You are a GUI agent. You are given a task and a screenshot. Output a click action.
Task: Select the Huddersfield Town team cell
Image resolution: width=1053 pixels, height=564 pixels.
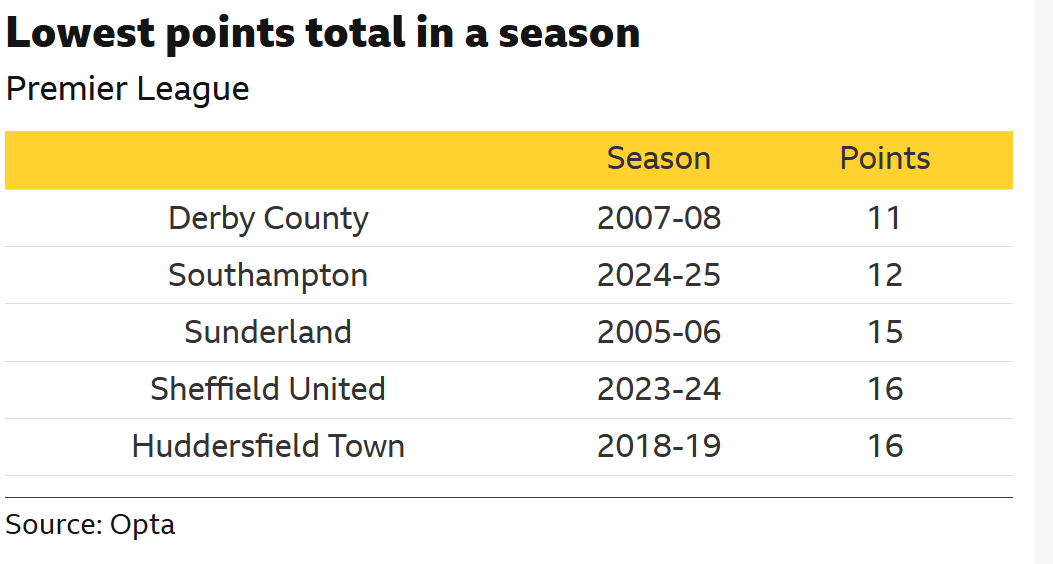(x=268, y=446)
